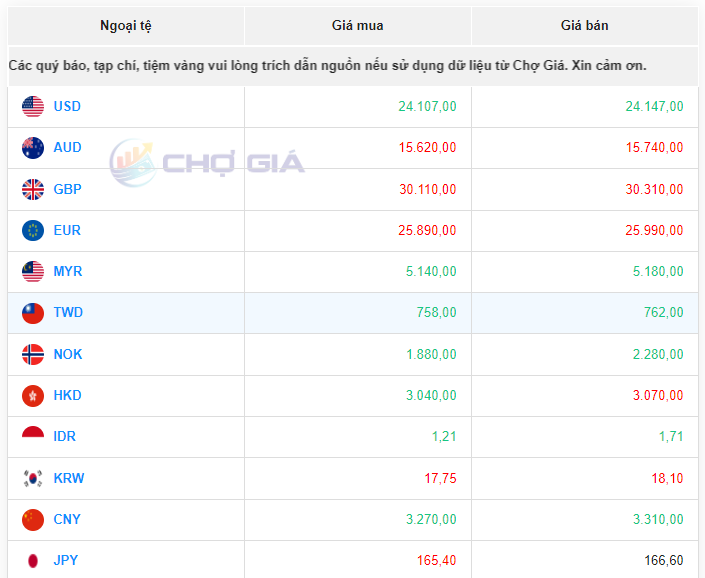This screenshot has height=578, width=705.
Task: Click the United Kingdom flag icon
Action: pos(33,189)
